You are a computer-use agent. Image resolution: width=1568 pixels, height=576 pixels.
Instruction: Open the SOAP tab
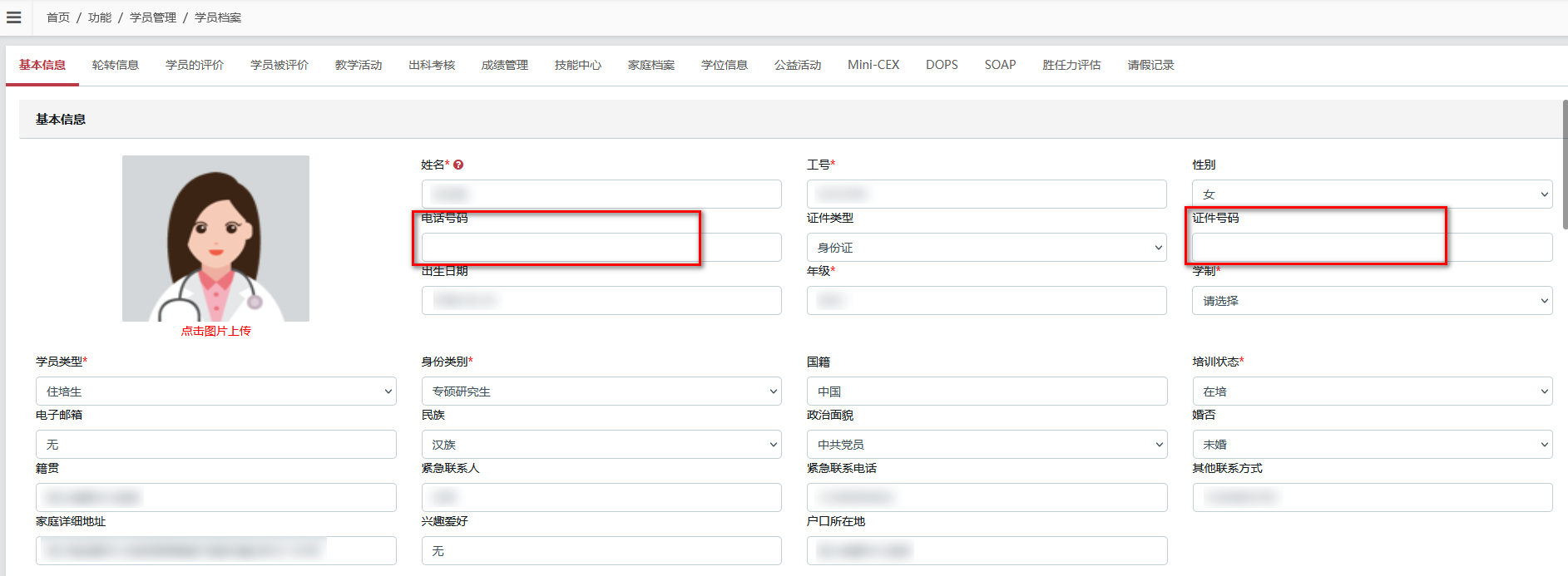(x=1000, y=65)
